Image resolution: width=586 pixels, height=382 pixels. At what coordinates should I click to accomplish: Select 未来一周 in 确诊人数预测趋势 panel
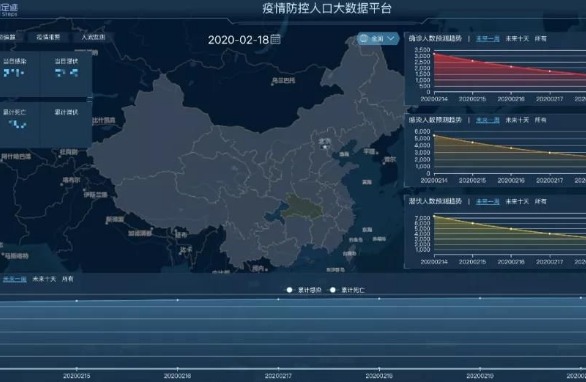(x=487, y=38)
